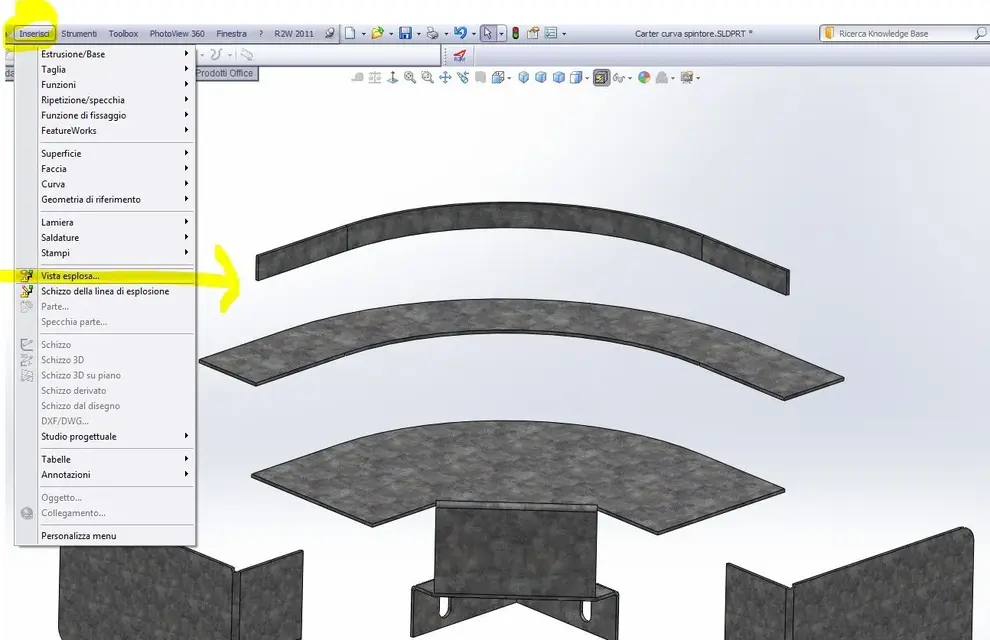Open the New document dropdown arrow
This screenshot has width=990, height=640.
(x=364, y=34)
